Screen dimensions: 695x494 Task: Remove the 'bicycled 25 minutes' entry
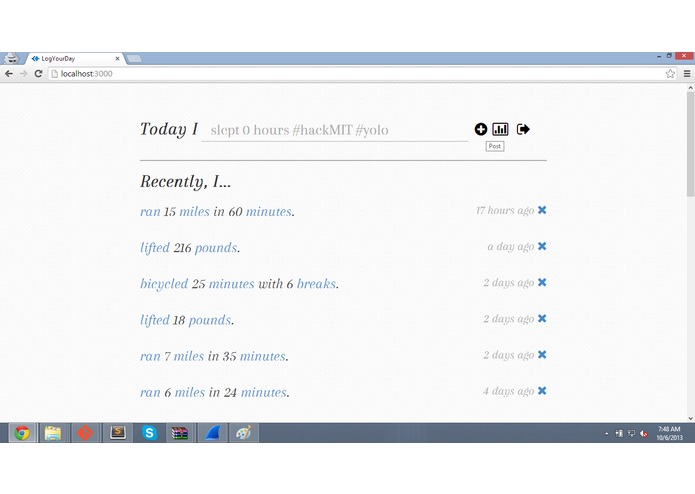tap(542, 282)
